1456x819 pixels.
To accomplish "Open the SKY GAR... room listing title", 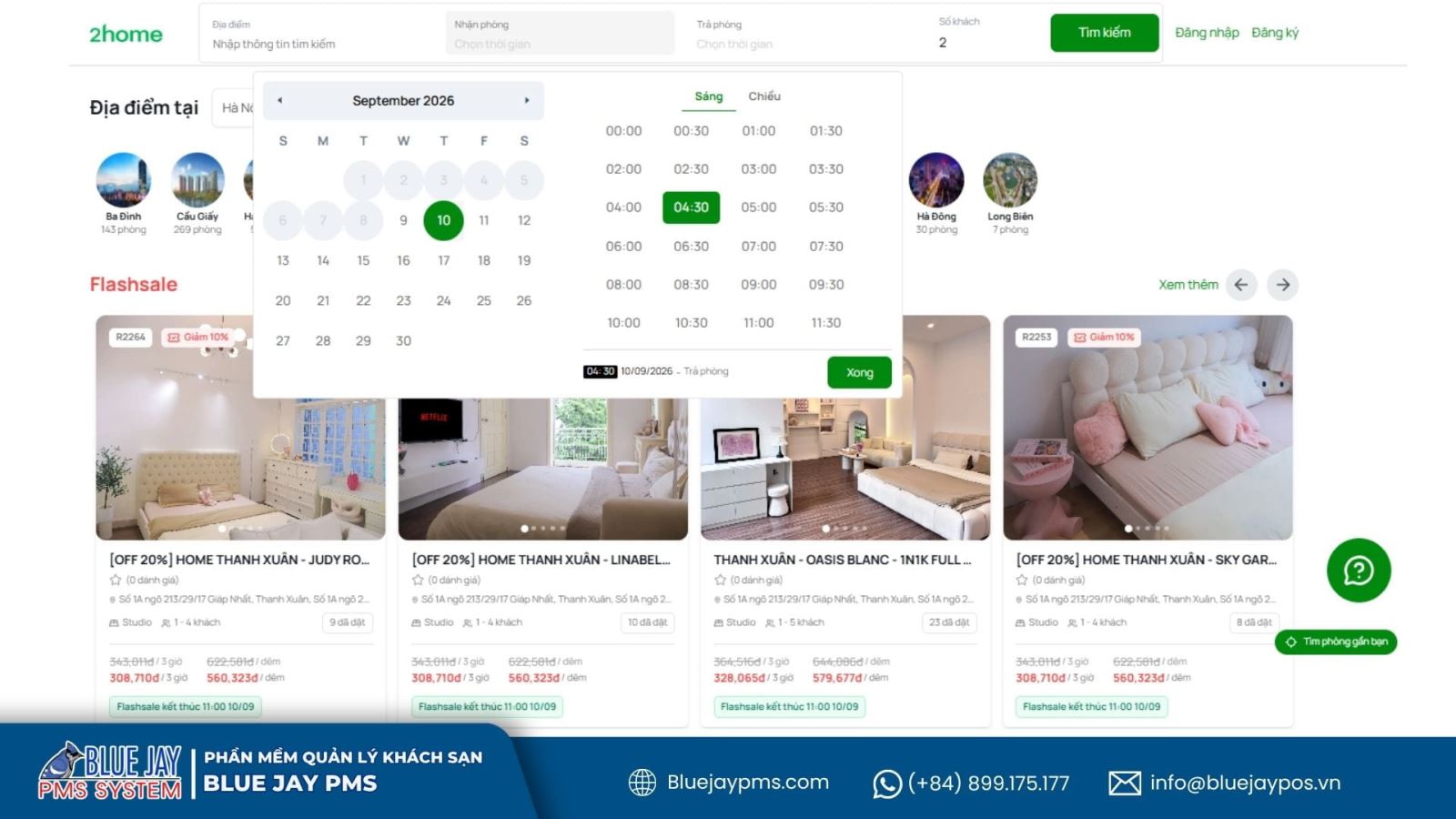I will (1147, 560).
